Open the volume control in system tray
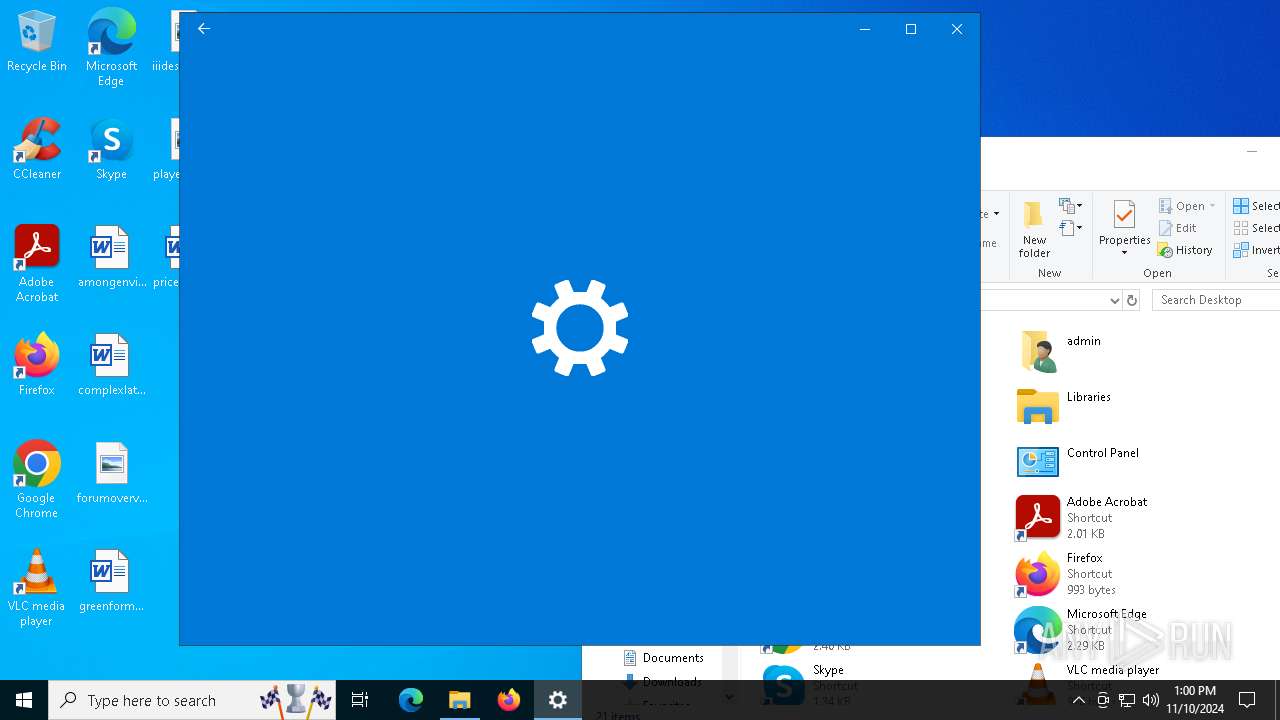The width and height of the screenshot is (1280, 720). pyautogui.click(x=1151, y=700)
